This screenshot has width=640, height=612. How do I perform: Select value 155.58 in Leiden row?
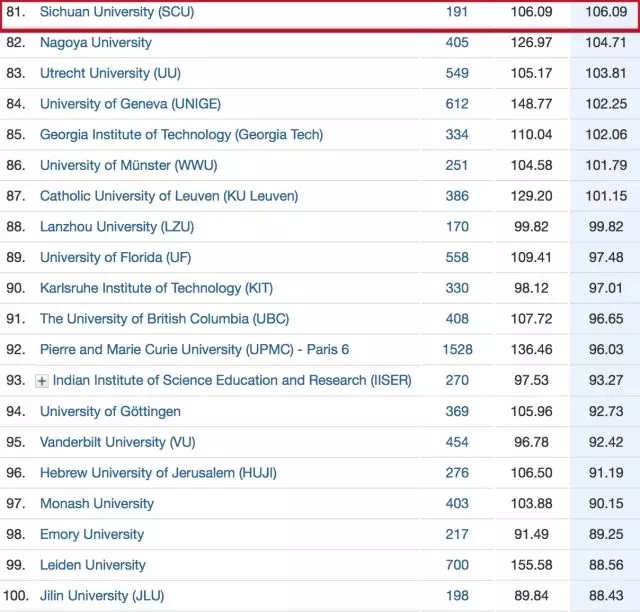(531, 565)
